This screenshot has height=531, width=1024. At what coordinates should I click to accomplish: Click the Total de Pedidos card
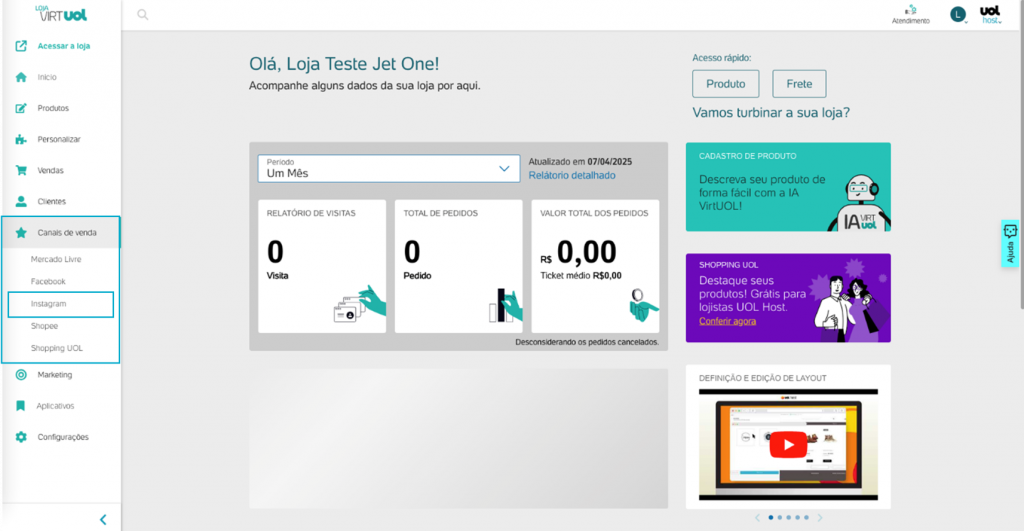[458, 266]
